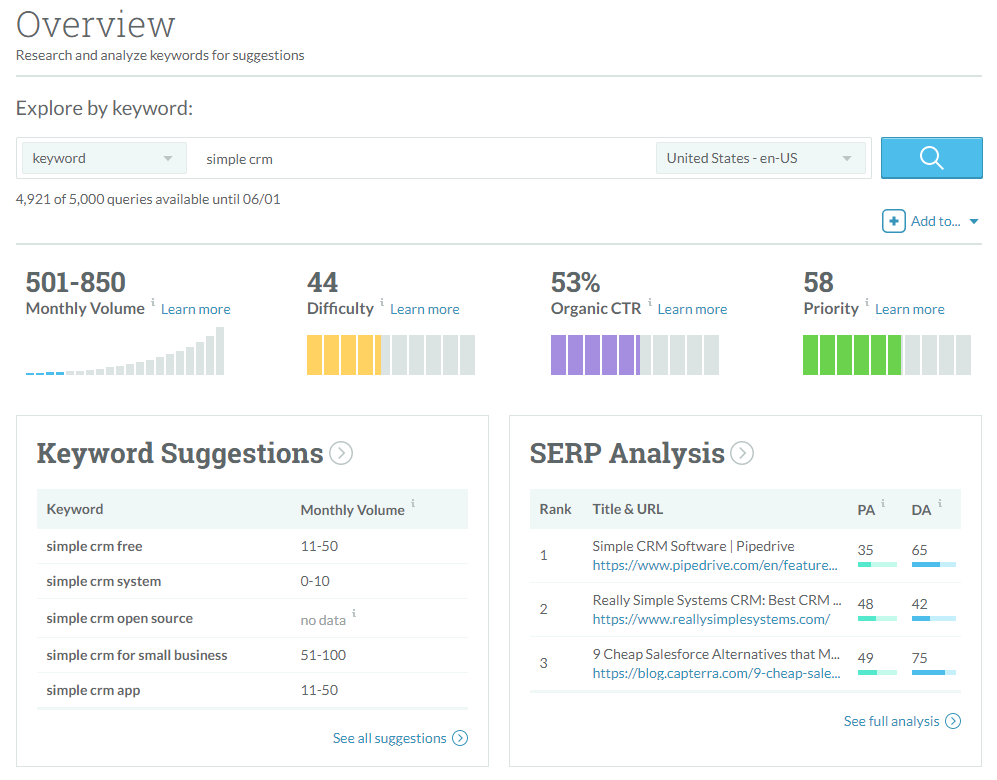The width and height of the screenshot is (997, 780).
Task: Open the keyword type dropdown
Action: coord(104,157)
